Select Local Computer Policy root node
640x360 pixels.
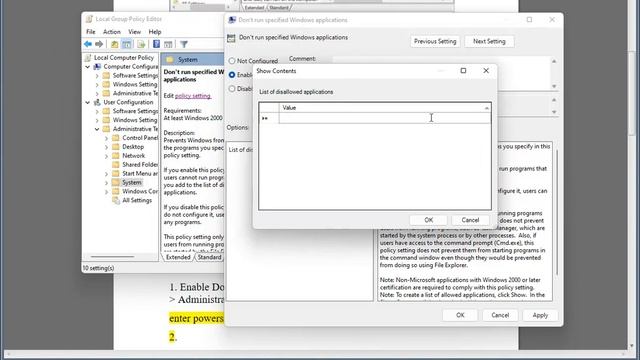click(x=124, y=58)
